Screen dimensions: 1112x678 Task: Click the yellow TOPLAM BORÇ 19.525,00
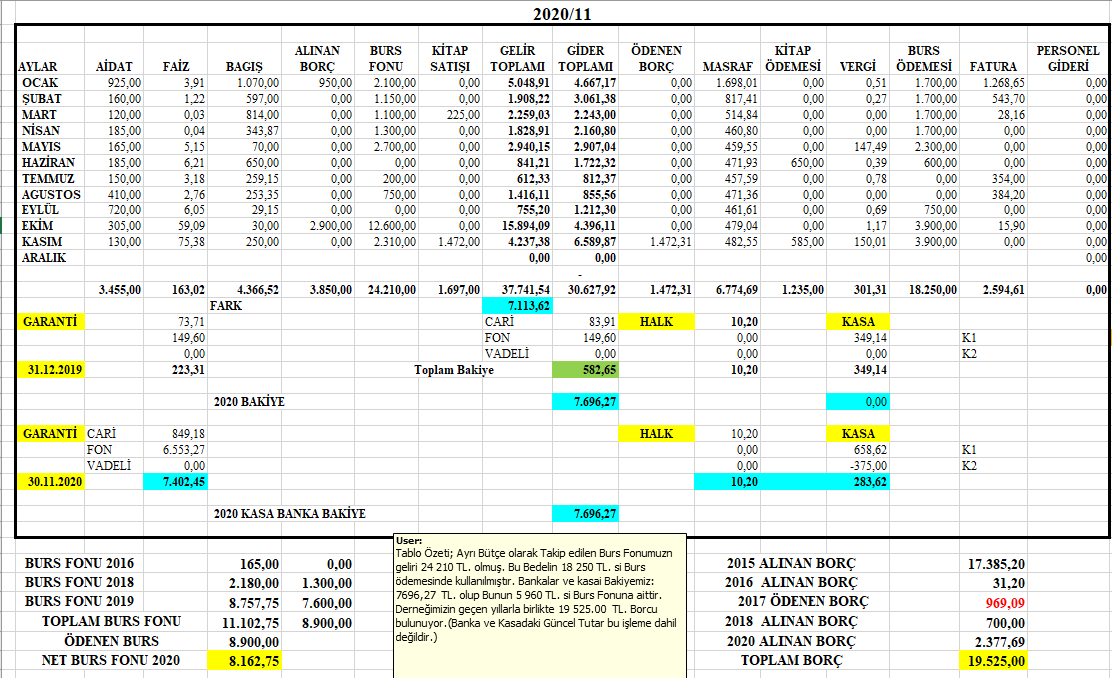click(993, 661)
